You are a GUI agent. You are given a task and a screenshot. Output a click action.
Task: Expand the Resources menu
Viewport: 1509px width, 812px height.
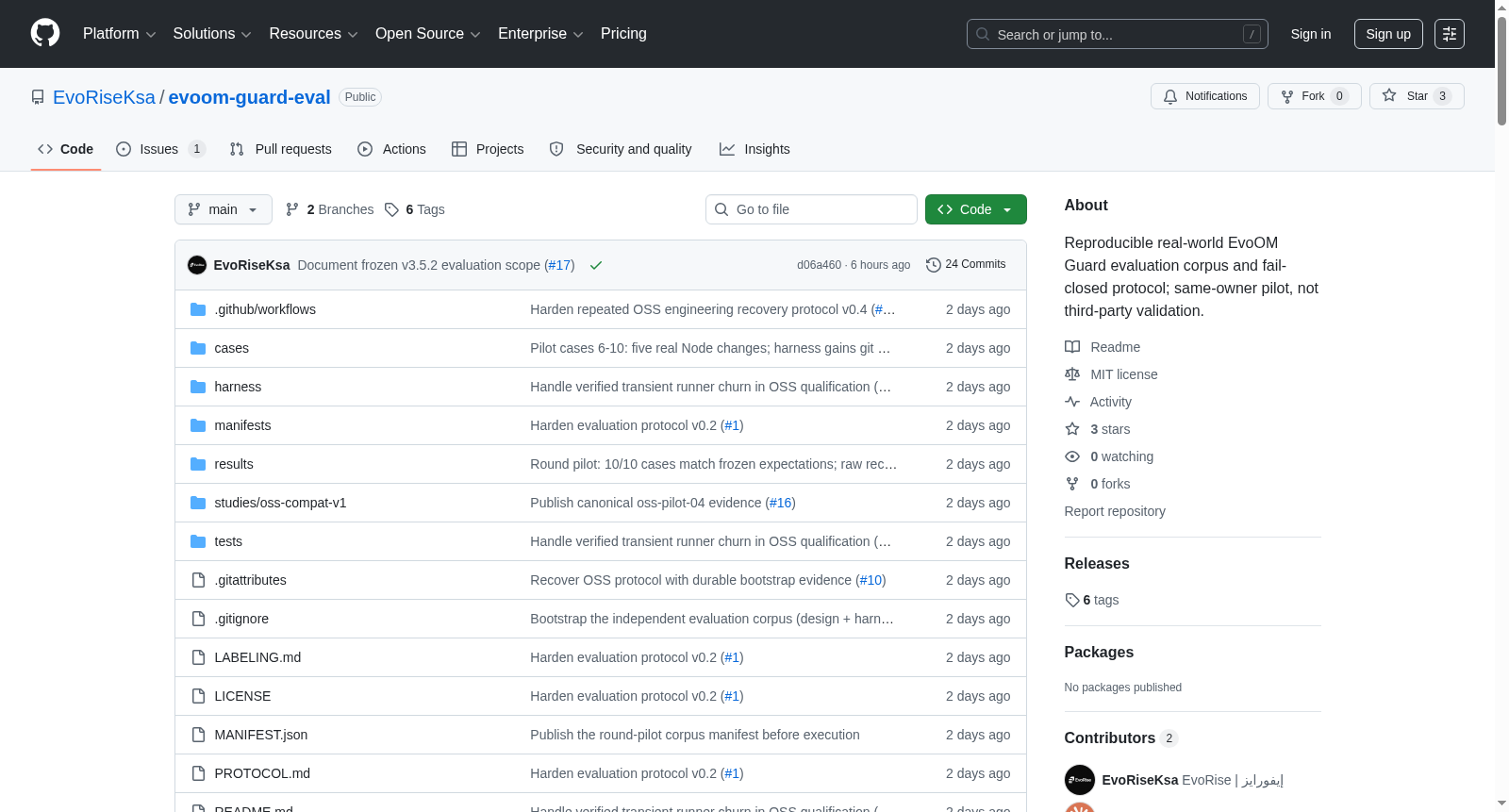pyautogui.click(x=314, y=34)
